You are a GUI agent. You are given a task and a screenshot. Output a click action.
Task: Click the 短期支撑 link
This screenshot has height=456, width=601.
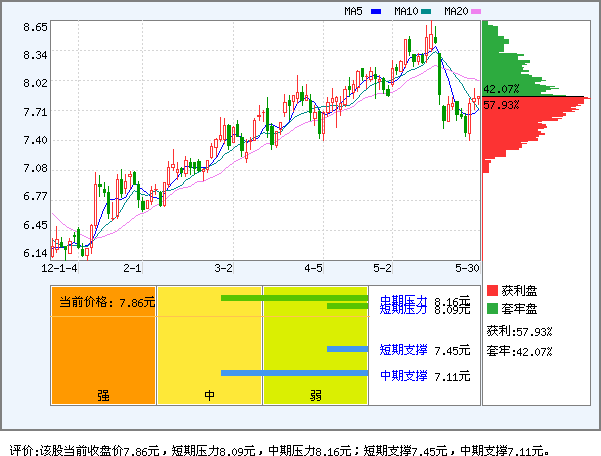(x=403, y=350)
